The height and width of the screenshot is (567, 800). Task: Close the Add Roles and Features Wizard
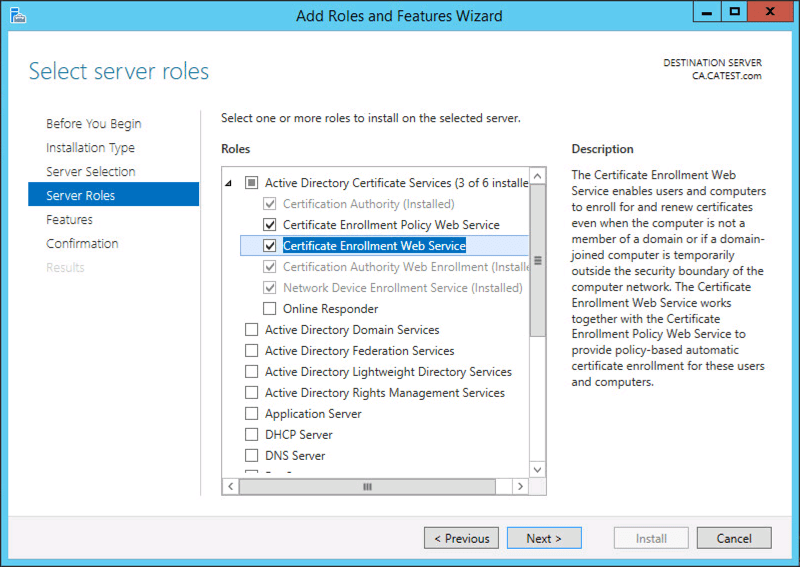770,12
